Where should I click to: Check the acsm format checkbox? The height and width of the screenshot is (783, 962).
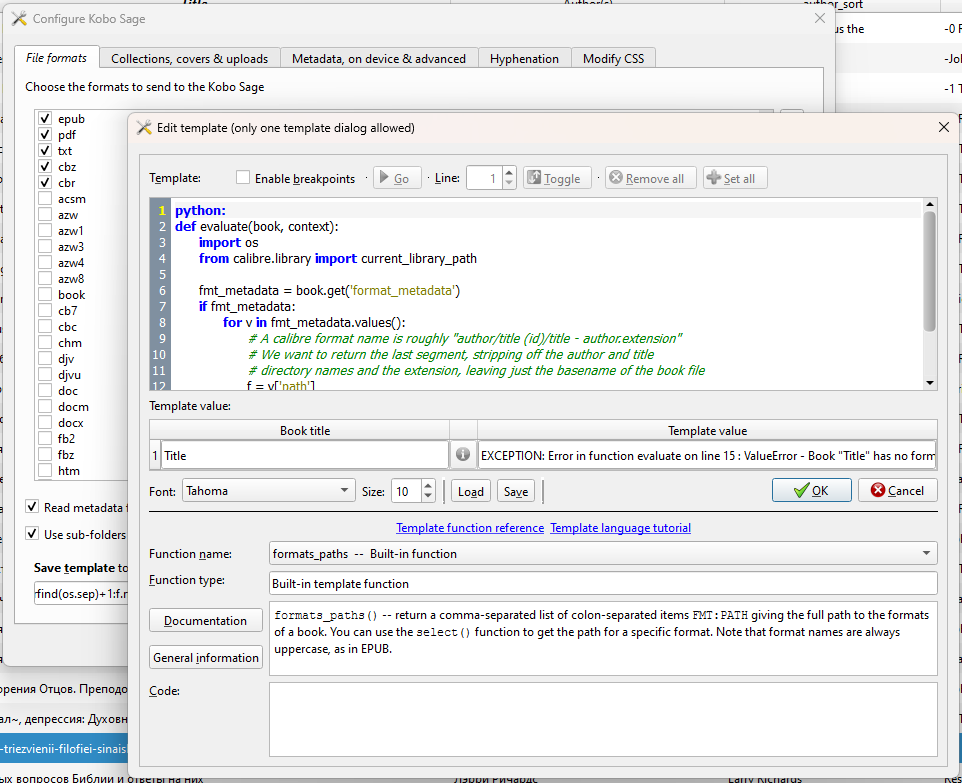tap(45, 198)
